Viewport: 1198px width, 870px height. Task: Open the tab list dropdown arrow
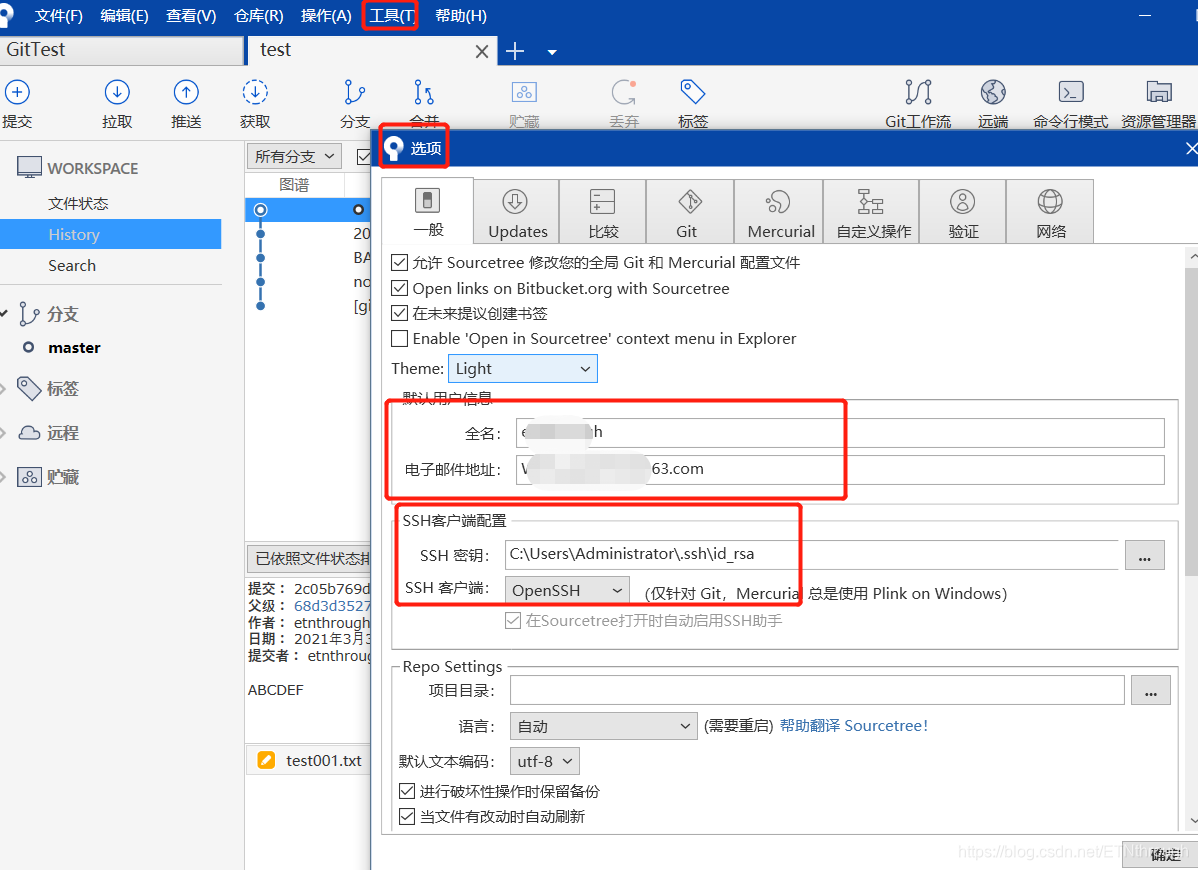pos(552,52)
